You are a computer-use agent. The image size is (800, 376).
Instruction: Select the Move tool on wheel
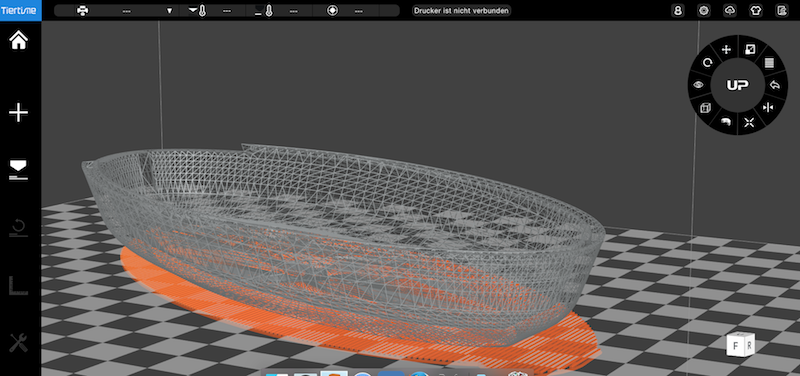726,49
